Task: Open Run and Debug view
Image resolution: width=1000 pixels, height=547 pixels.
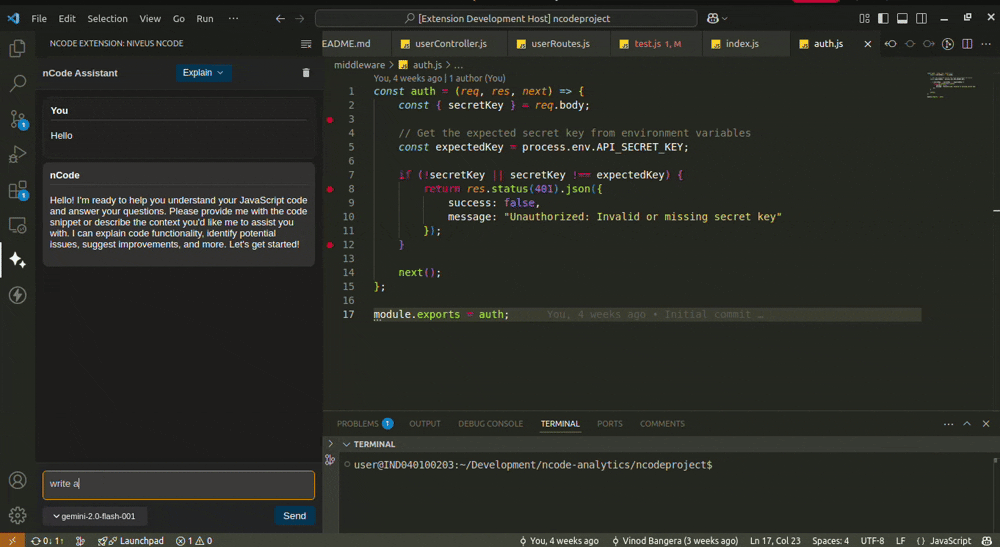Action: point(17,154)
